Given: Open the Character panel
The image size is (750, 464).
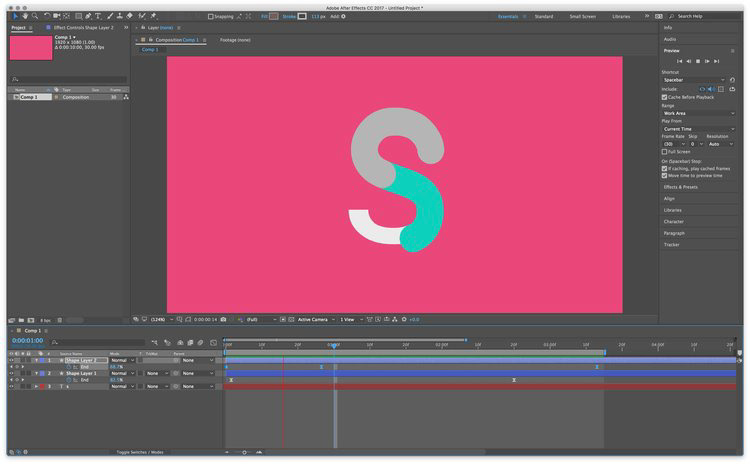Looking at the screenshot, I should 673,221.
